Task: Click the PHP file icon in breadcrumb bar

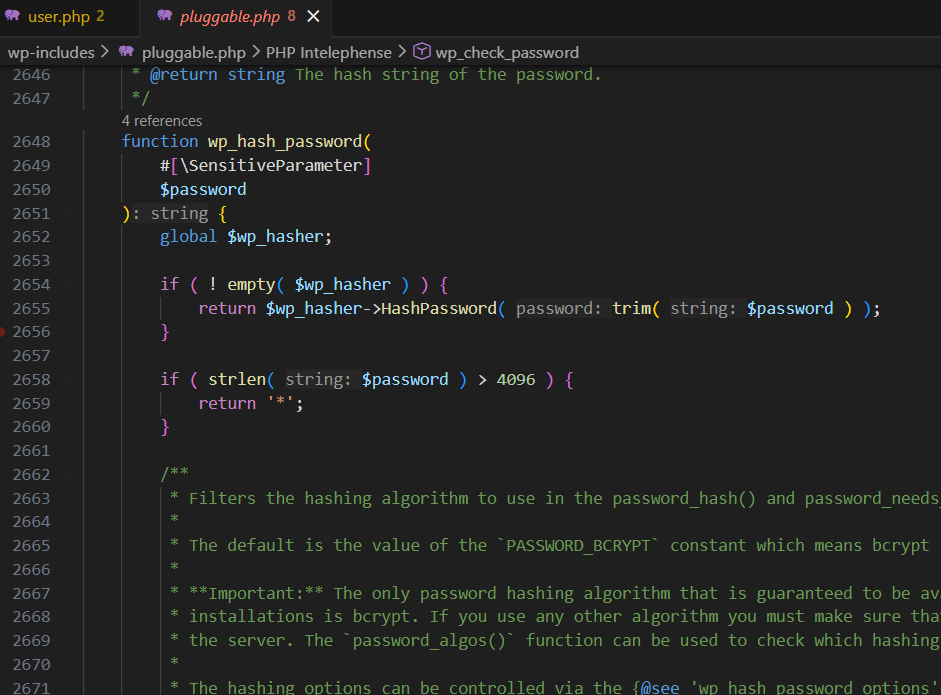Action: [127, 52]
